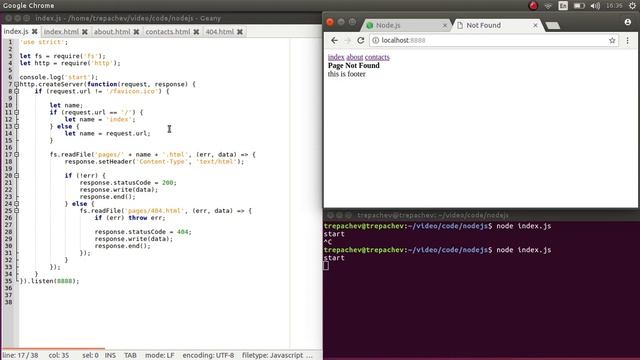Collapse the code fold at line 24
The height and width of the screenshot is (360, 640).
[x=17, y=203]
